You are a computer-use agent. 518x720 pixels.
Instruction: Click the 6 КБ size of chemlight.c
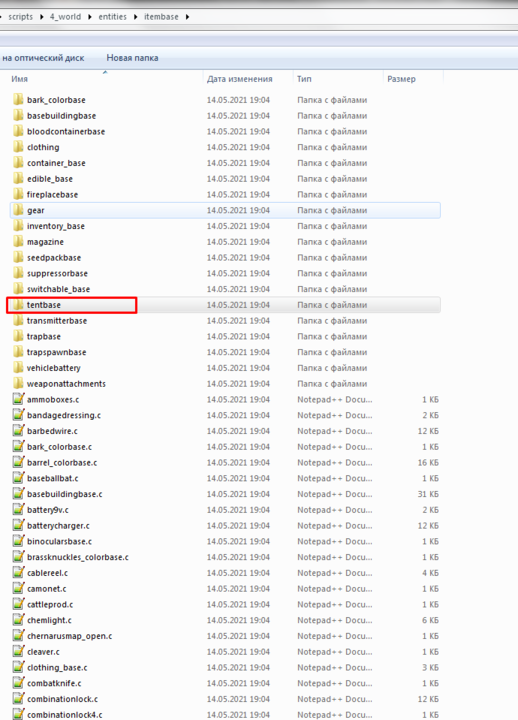[430, 620]
